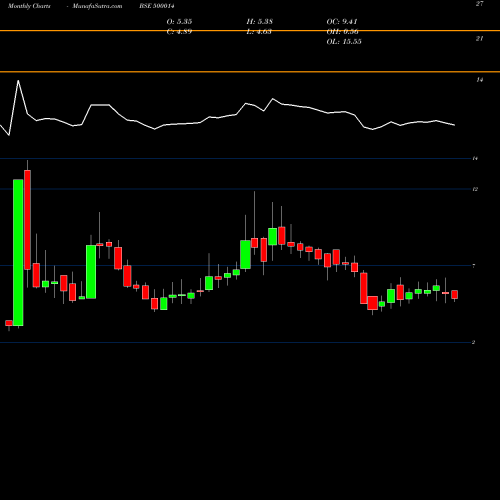The width and height of the screenshot is (500, 500).
Task: Click the low value 'L: 4.63'
Action: (x=259, y=32)
